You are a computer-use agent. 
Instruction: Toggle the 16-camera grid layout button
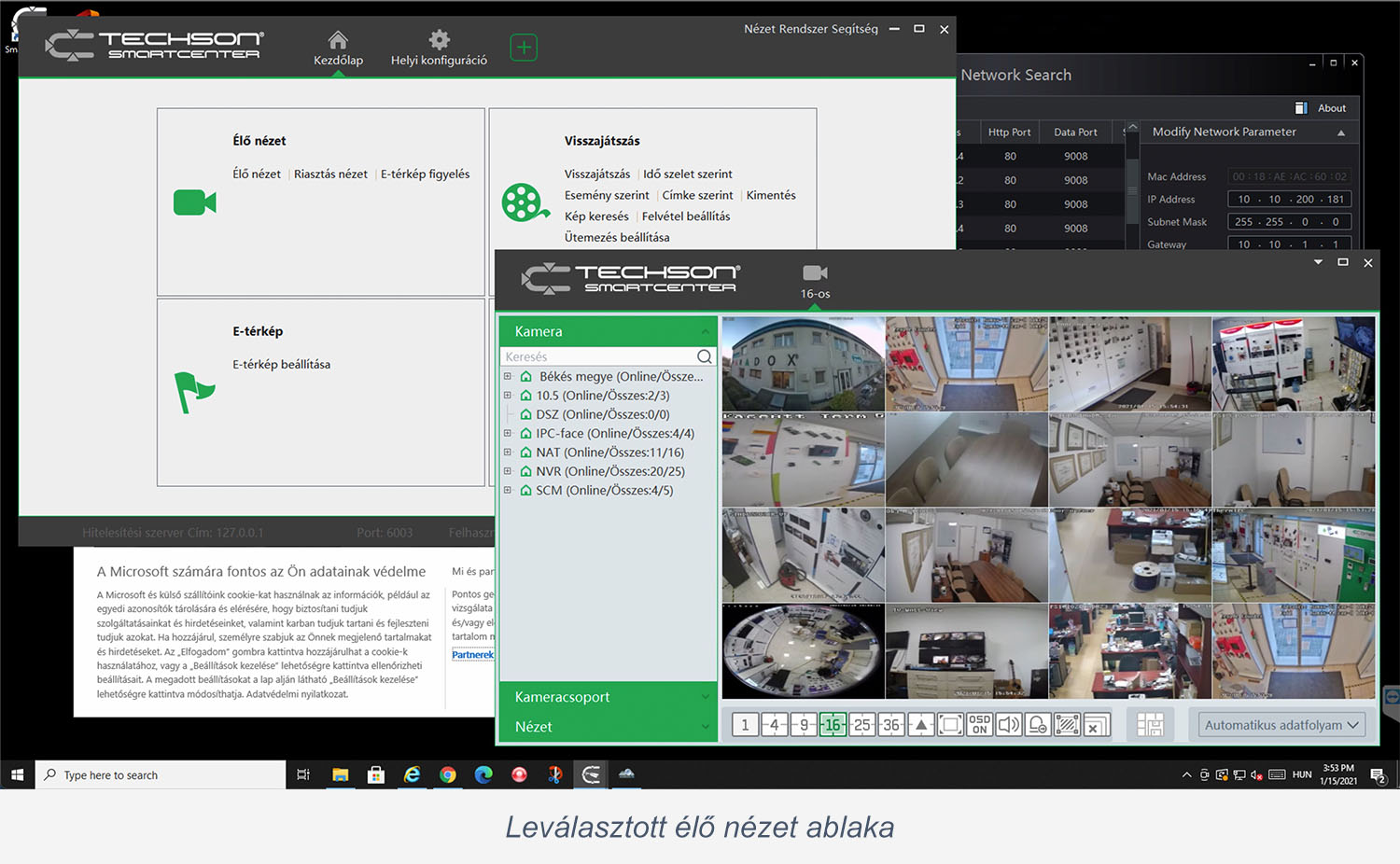pyautogui.click(x=833, y=725)
